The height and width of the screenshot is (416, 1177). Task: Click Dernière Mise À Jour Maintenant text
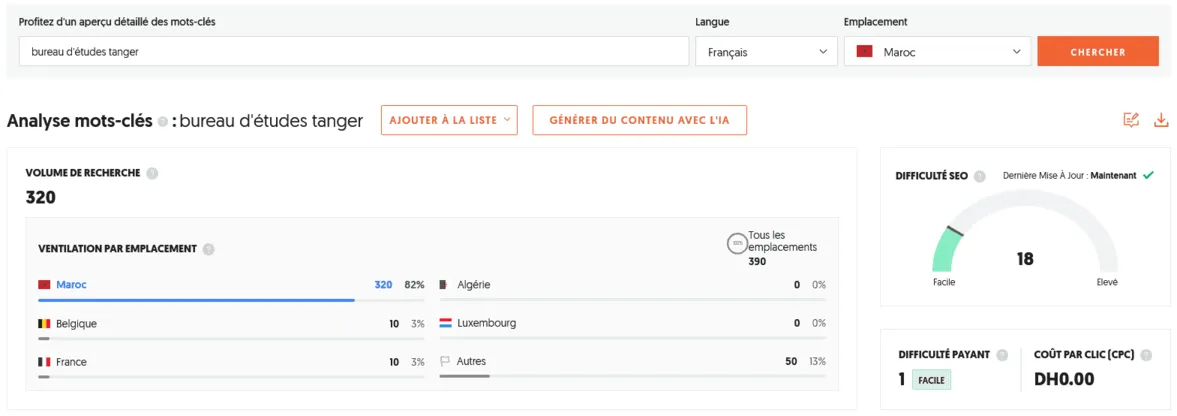click(1070, 176)
